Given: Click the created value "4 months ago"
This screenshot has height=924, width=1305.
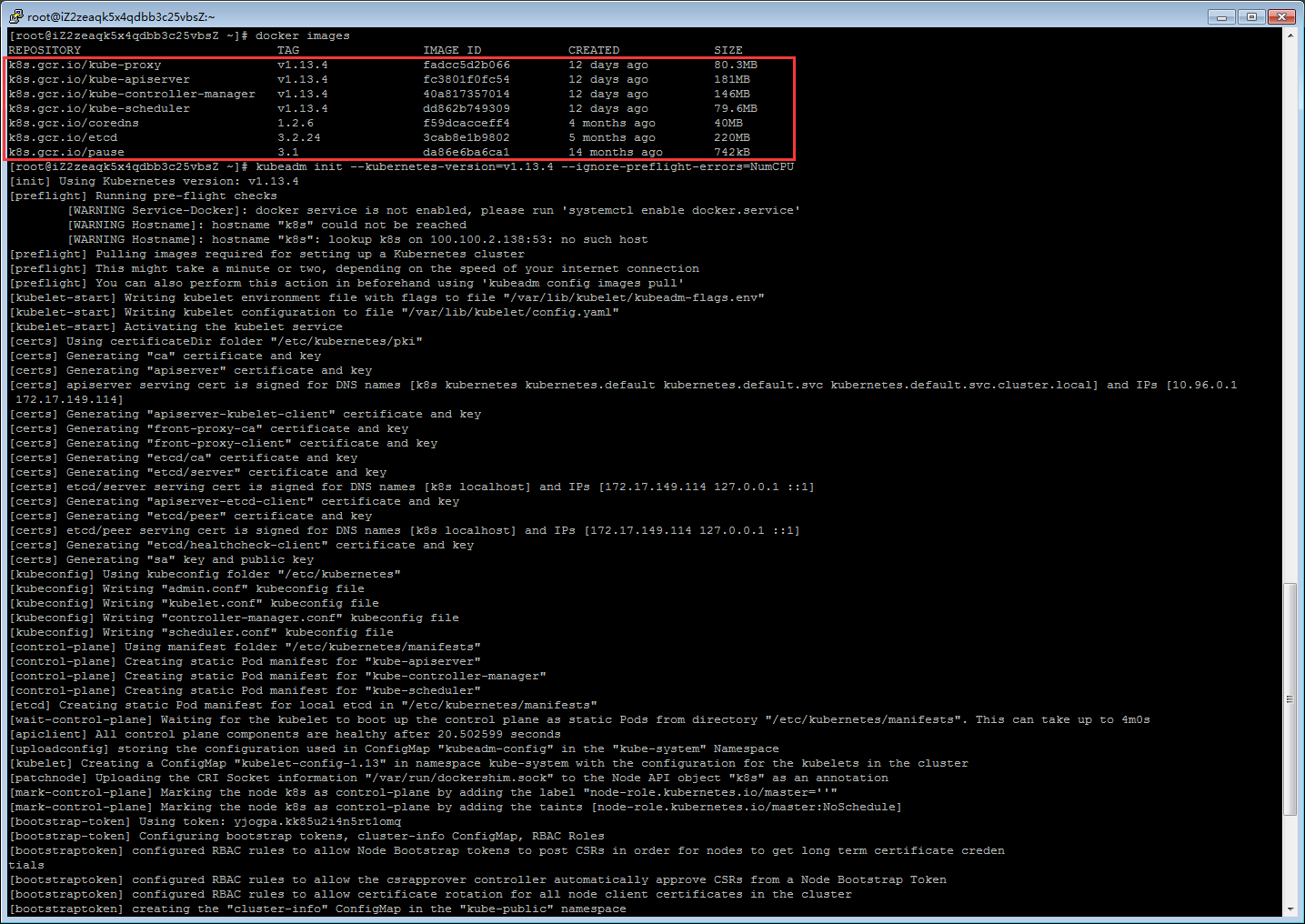Looking at the screenshot, I should (x=612, y=123).
